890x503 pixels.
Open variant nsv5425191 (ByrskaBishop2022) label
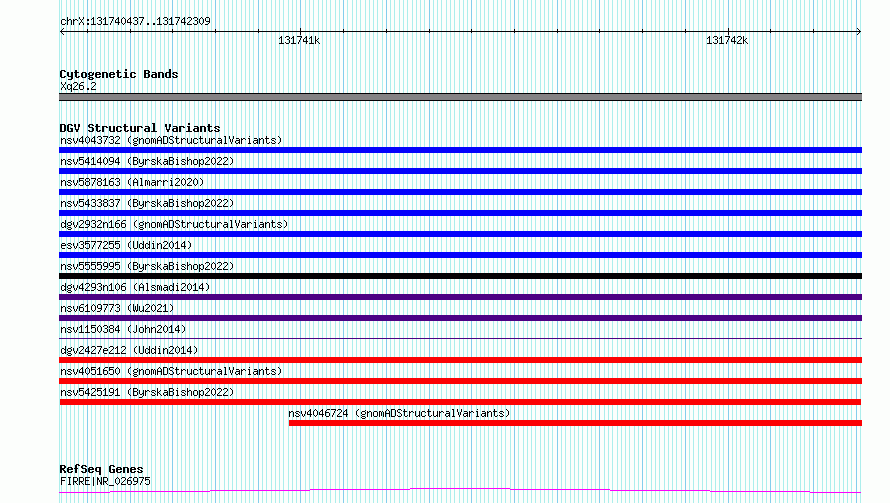pyautogui.click(x=147, y=392)
